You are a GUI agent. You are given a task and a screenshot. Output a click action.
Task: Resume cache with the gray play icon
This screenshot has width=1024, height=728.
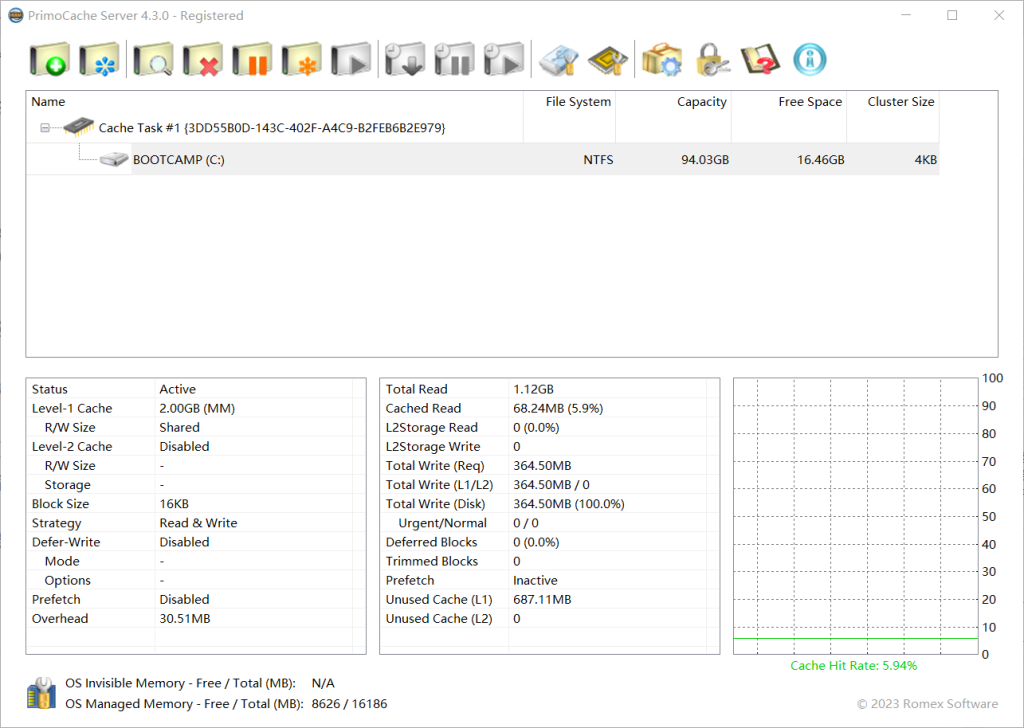tap(351, 60)
